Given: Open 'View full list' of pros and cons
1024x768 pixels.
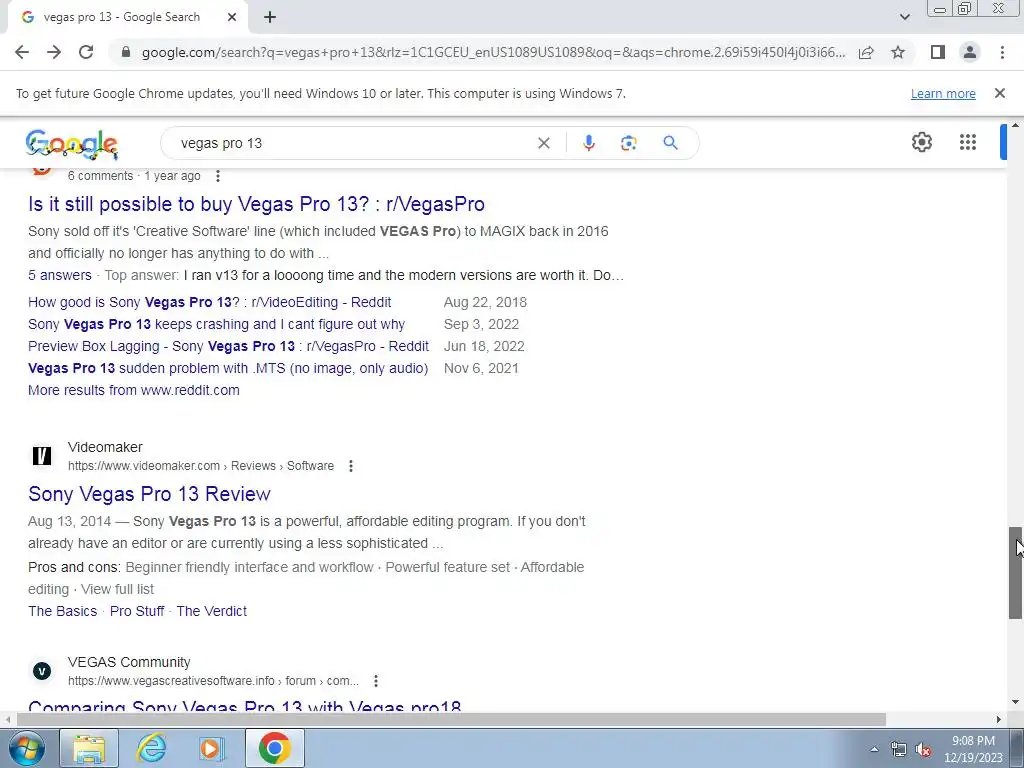Looking at the screenshot, I should [x=118, y=589].
